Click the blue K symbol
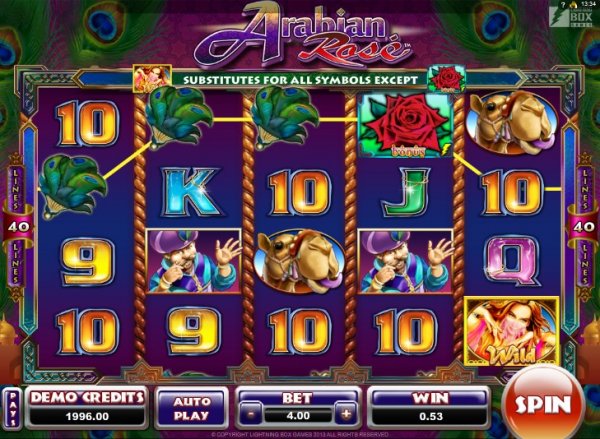The height and width of the screenshot is (439, 600). [x=191, y=192]
